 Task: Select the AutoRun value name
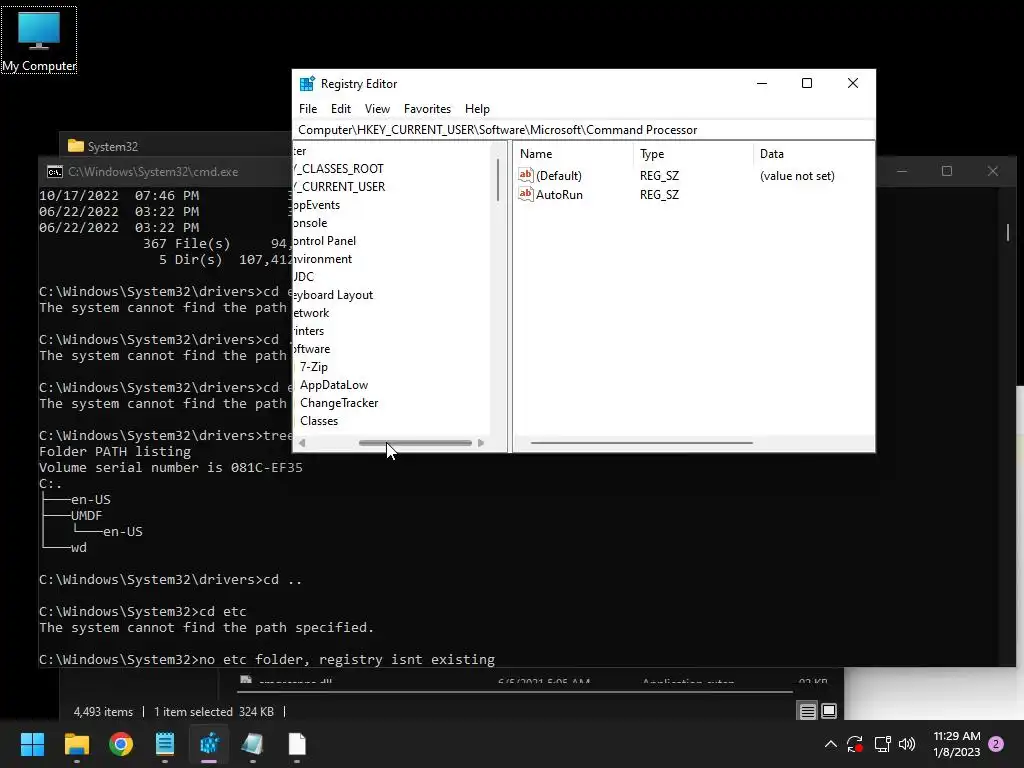click(x=559, y=195)
